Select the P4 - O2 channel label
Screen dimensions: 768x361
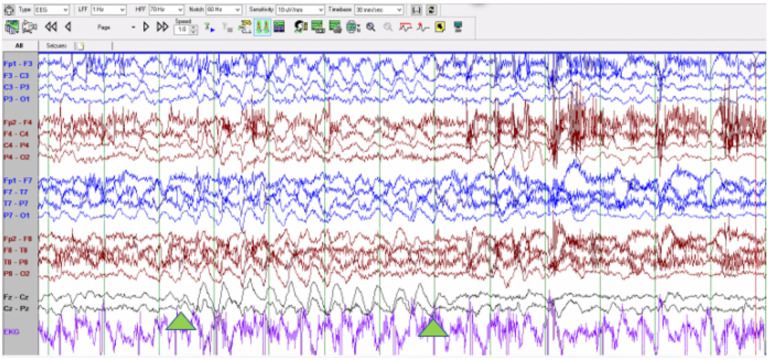pyautogui.click(x=17, y=157)
